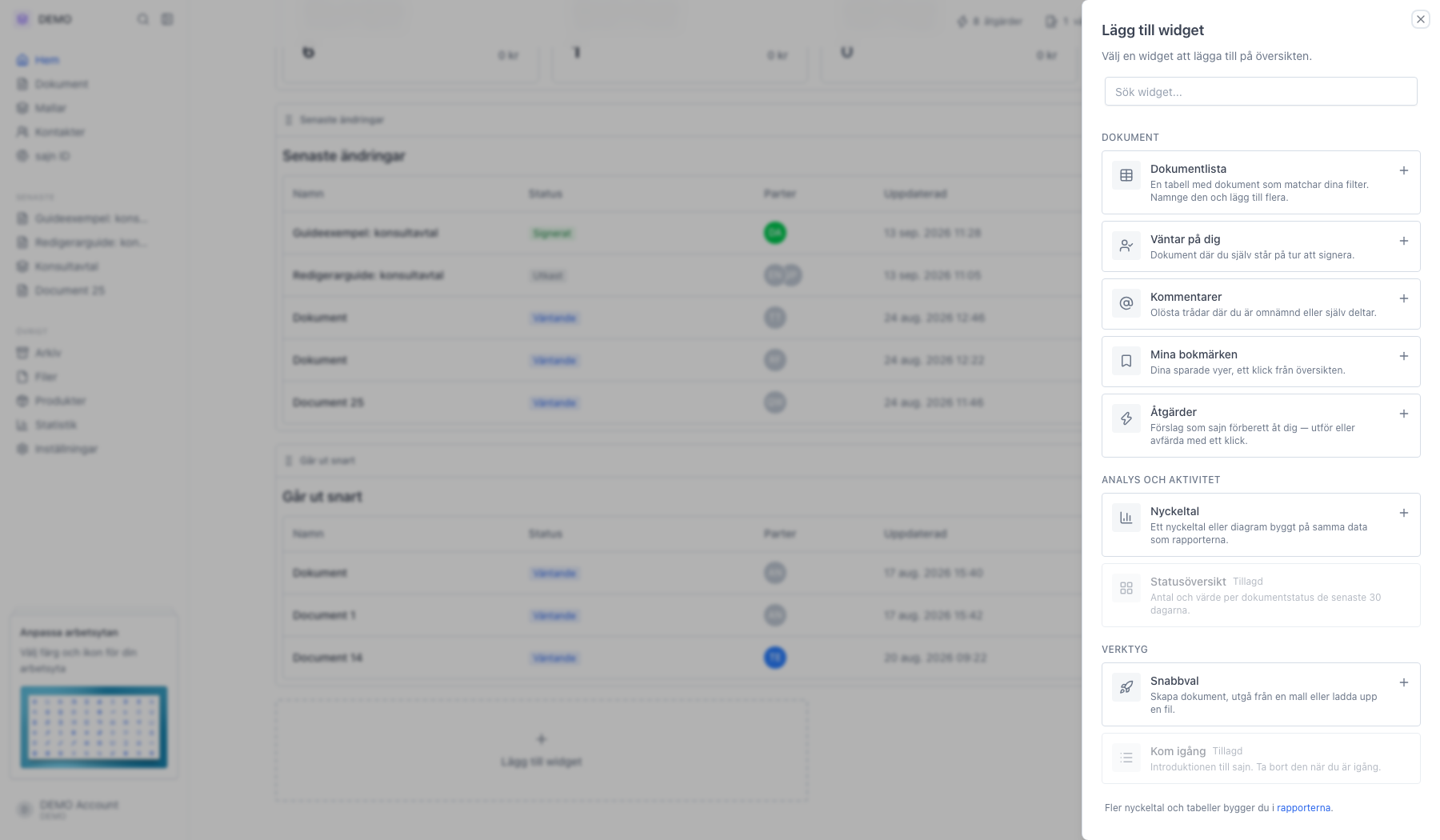Click the Väntar på dig person icon
Screen dimensions: 1440x840
1126,246
